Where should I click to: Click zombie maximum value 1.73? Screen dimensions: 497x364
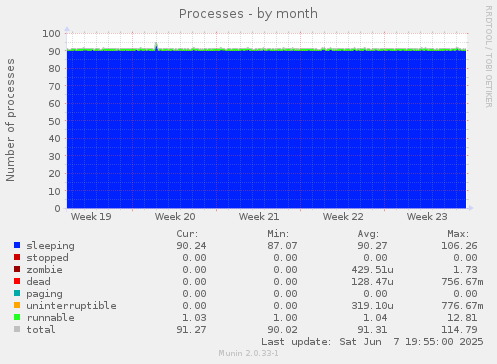click(x=465, y=270)
